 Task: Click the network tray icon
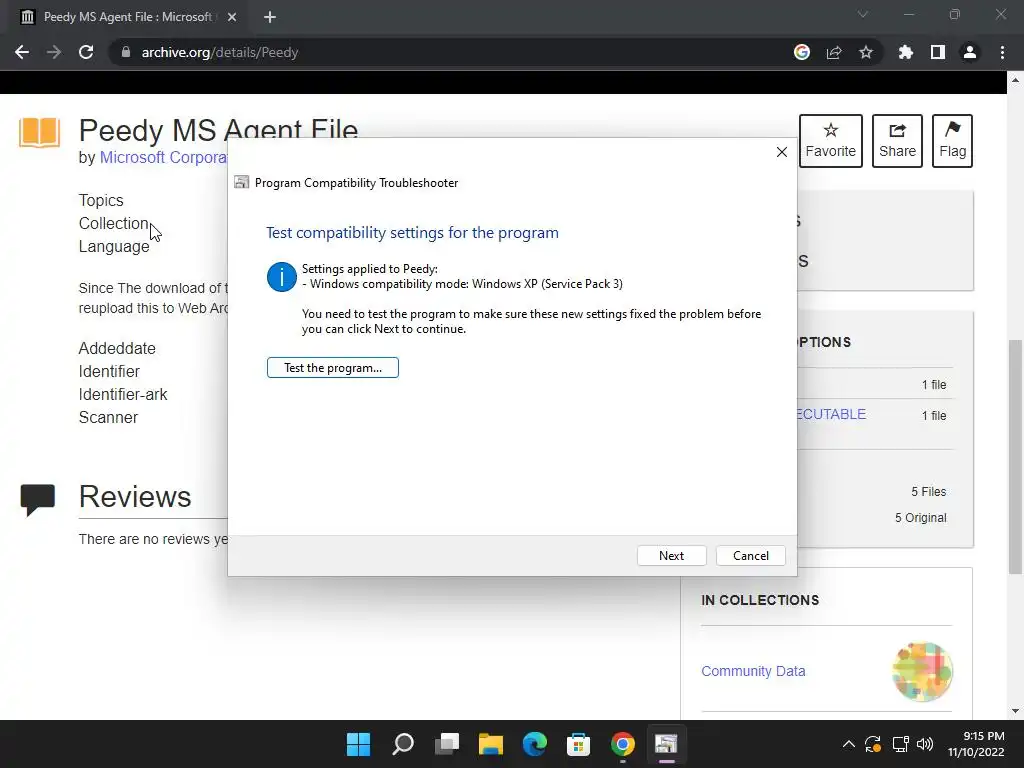coord(901,744)
